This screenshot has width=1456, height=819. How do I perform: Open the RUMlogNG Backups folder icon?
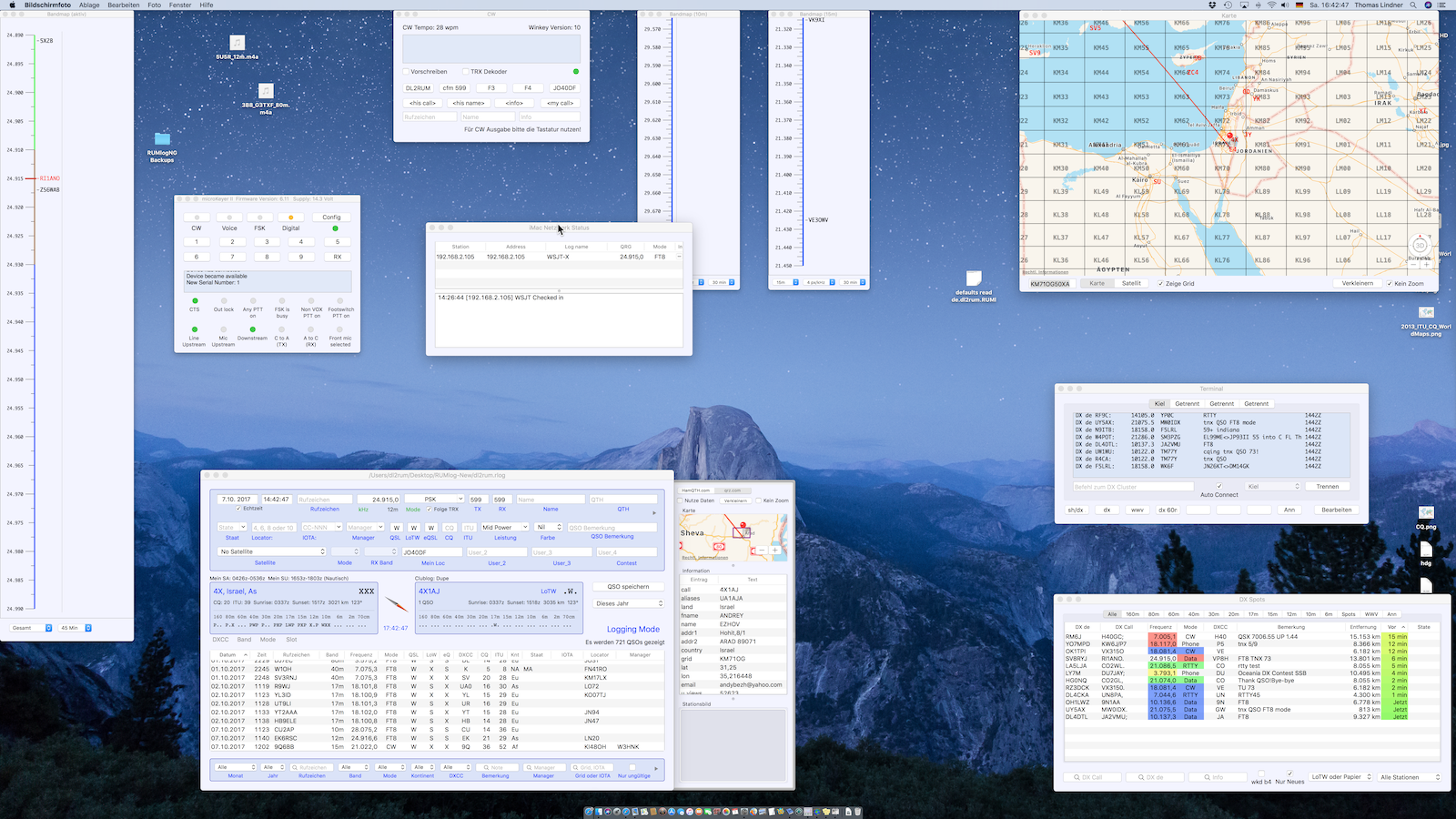(162, 140)
